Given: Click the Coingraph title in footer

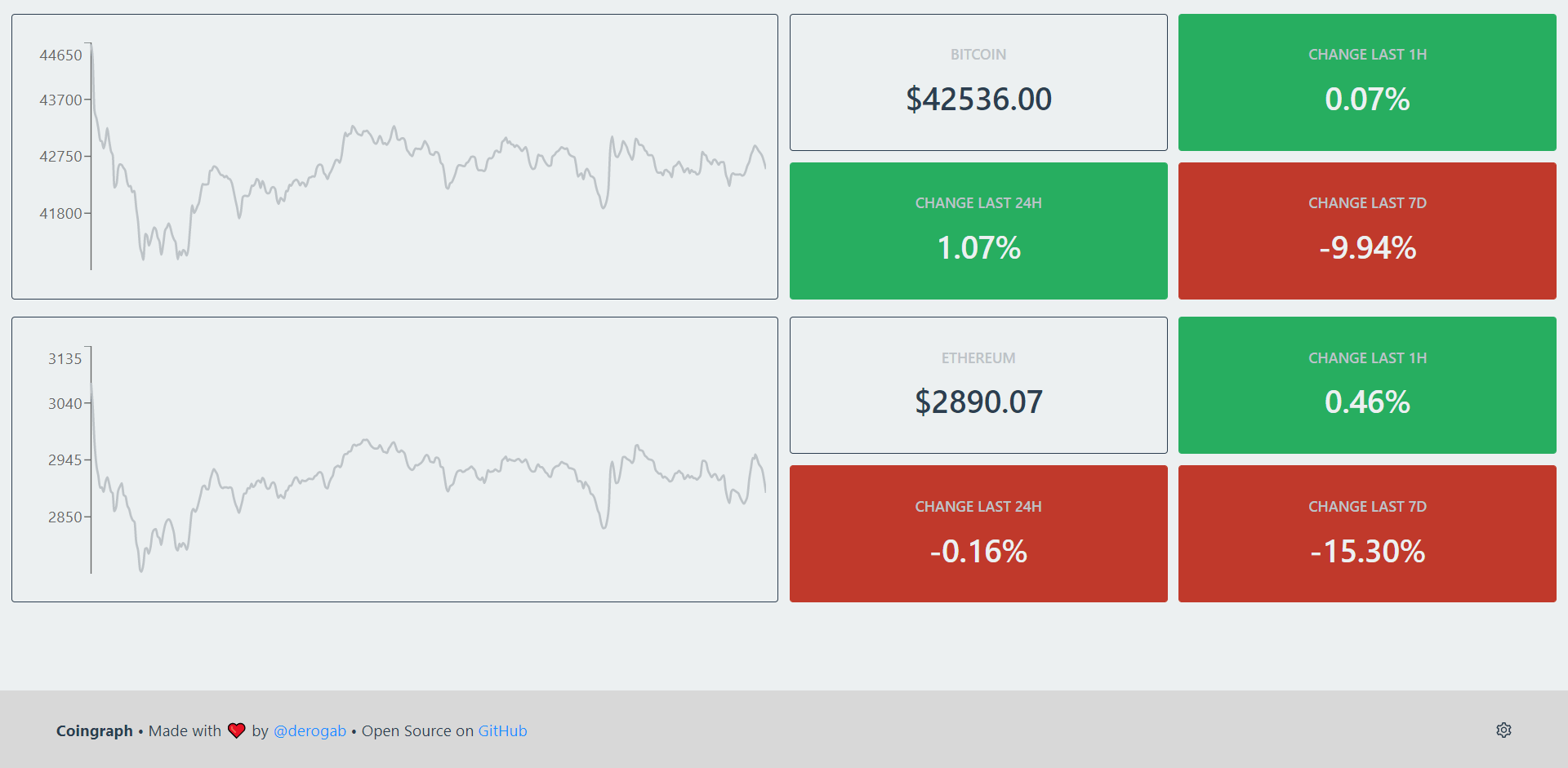Looking at the screenshot, I should (94, 731).
